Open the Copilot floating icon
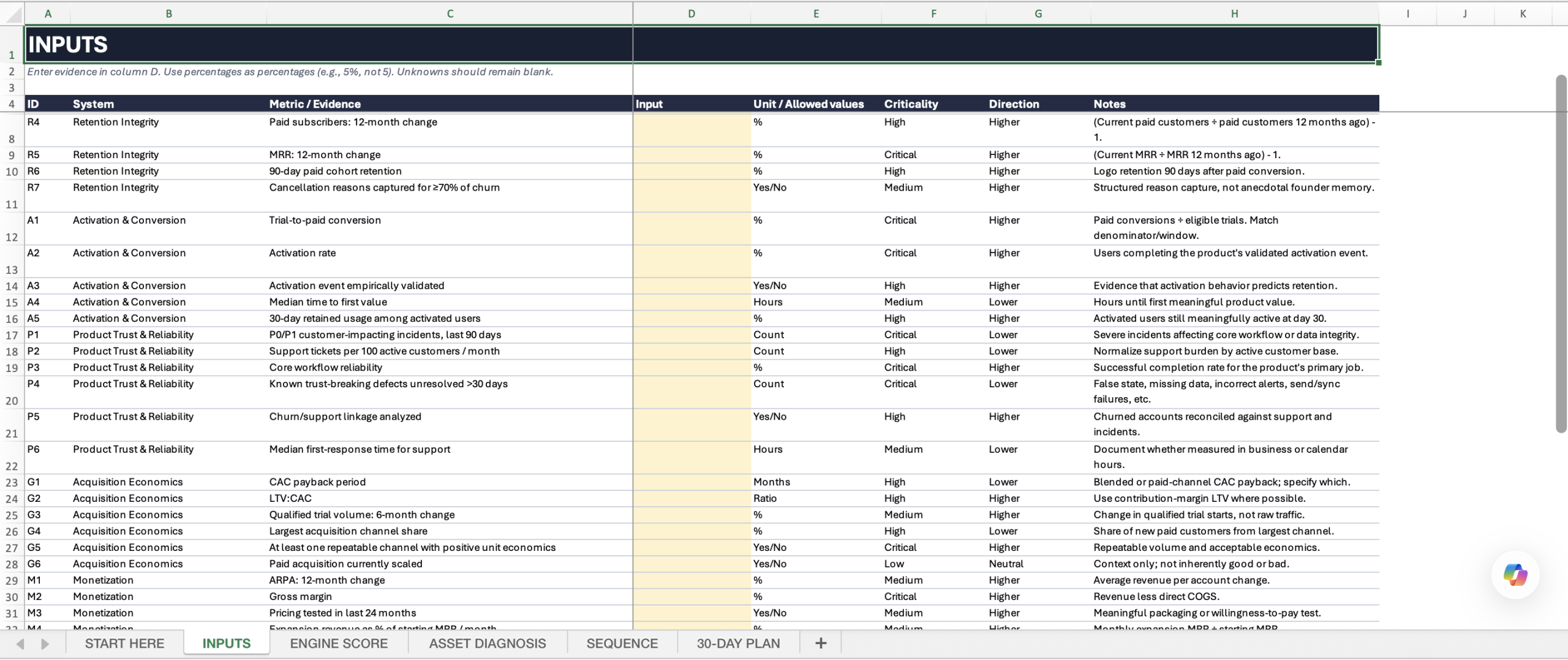The width and height of the screenshot is (1568, 660). click(x=1515, y=575)
